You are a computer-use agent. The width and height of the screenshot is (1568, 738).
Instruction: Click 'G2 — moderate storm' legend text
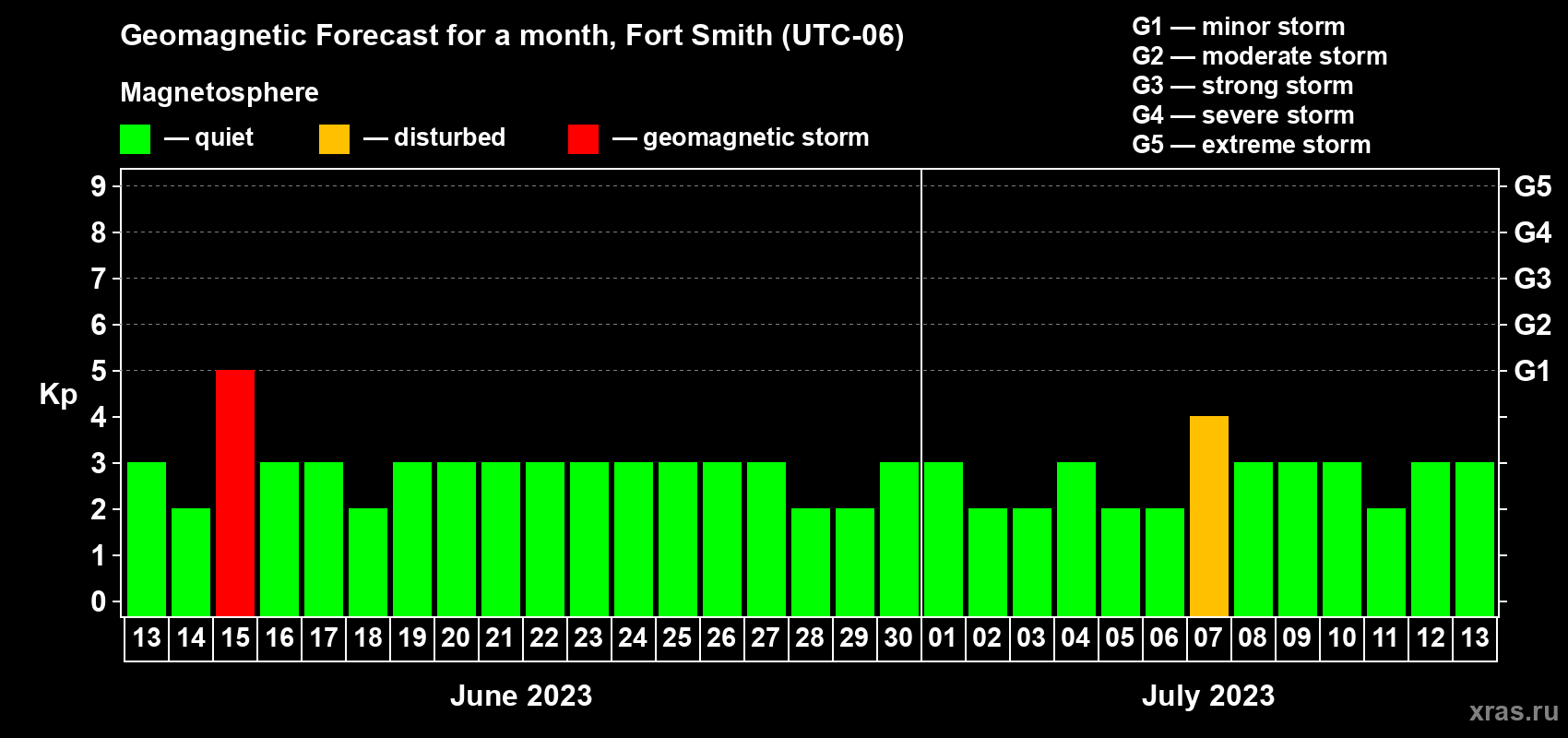1260,56
